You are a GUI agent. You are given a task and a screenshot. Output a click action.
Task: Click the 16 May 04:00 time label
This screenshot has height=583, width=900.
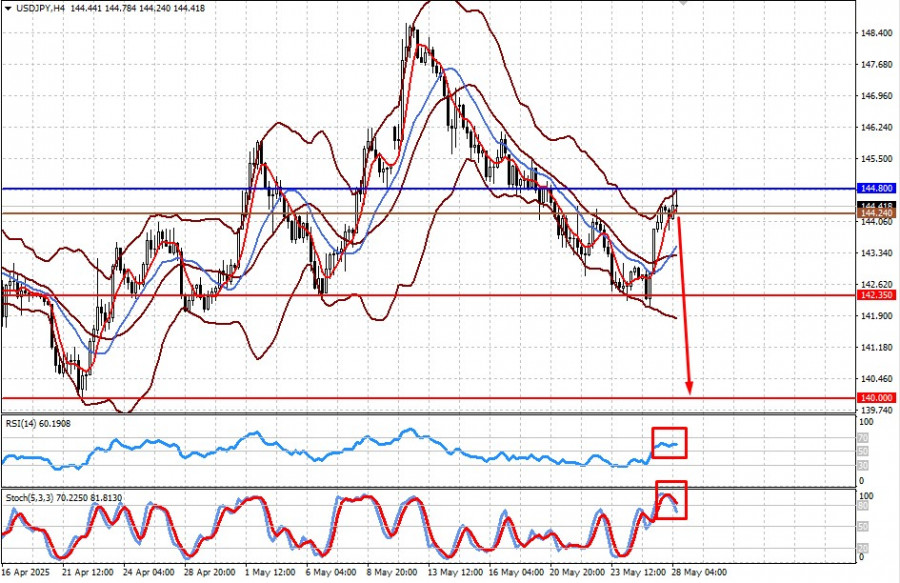[x=516, y=573]
